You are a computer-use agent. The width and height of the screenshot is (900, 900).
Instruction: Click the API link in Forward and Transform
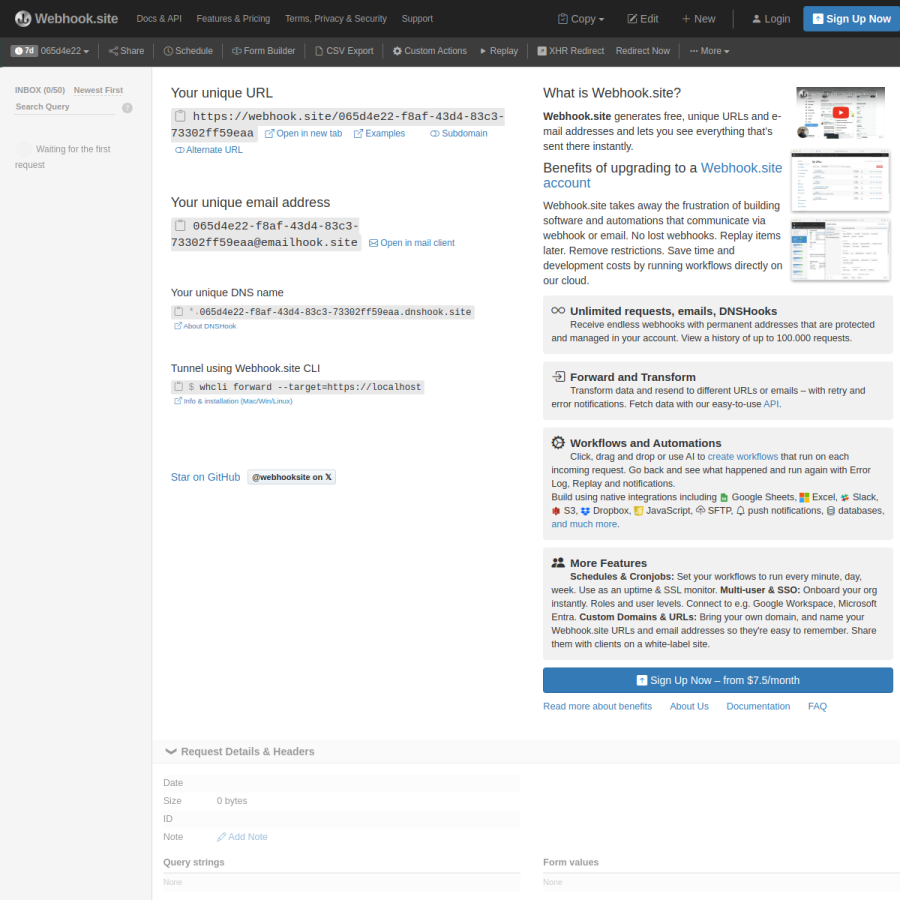pyautogui.click(x=771, y=404)
